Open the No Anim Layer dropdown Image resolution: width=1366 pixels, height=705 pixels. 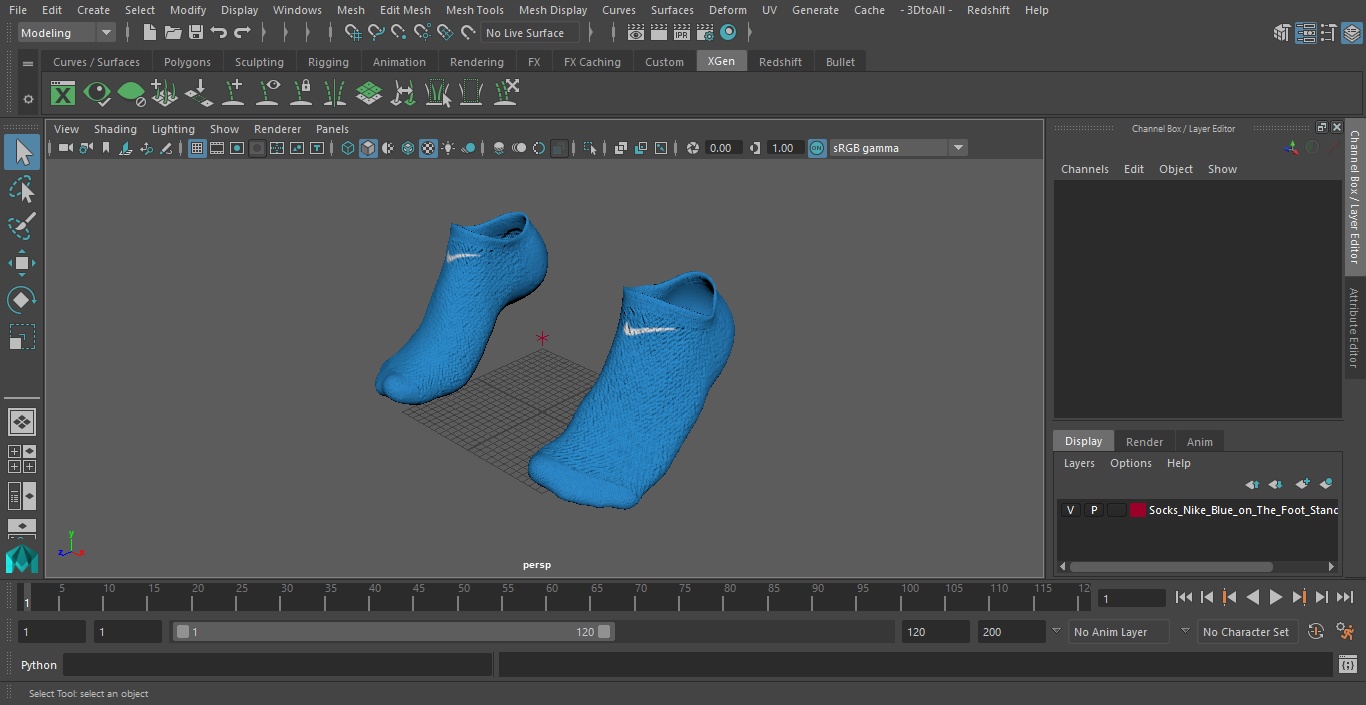[x=1121, y=632]
